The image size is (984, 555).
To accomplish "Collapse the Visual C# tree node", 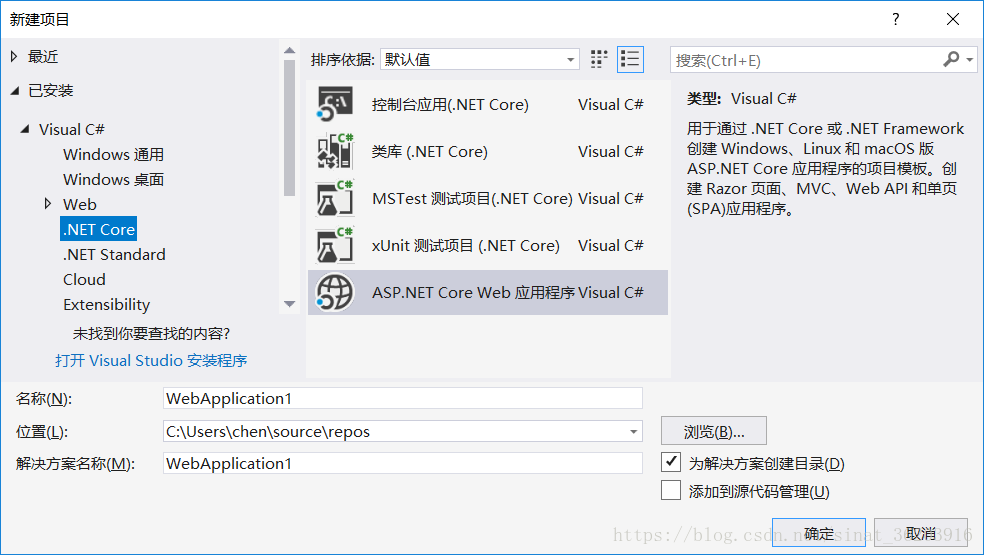I will point(25,129).
